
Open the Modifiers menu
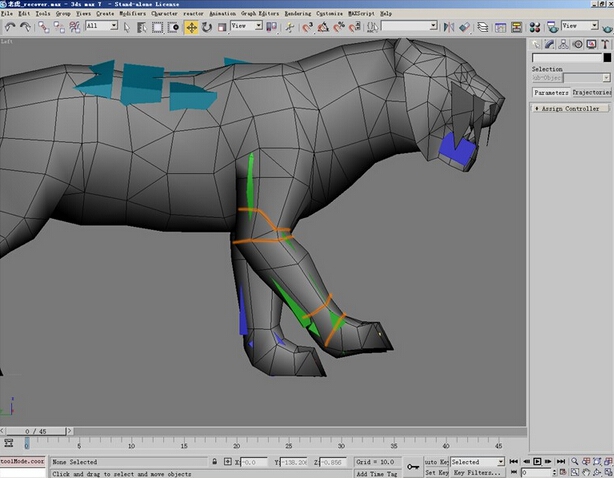(x=132, y=13)
